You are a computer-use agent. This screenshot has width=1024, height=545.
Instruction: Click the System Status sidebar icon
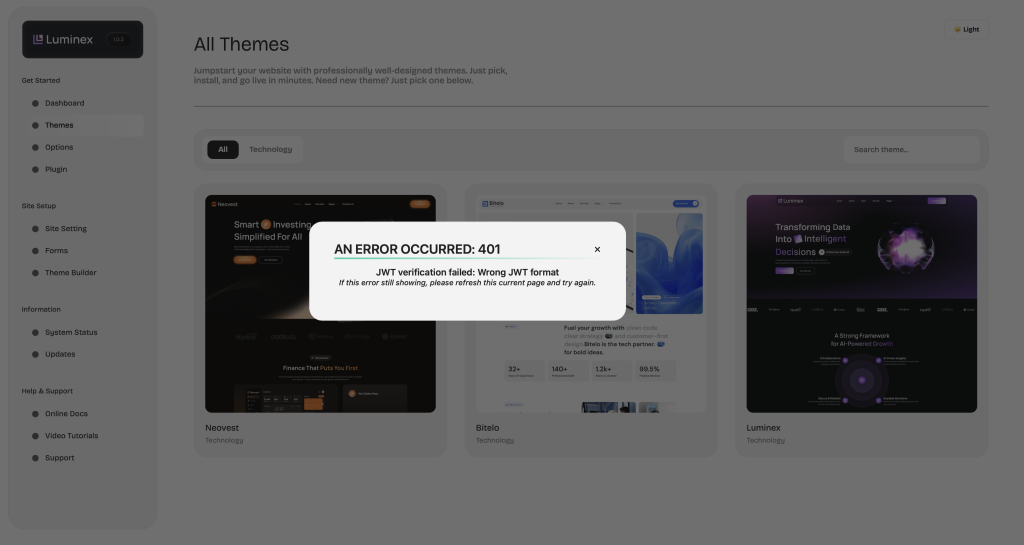click(x=35, y=332)
